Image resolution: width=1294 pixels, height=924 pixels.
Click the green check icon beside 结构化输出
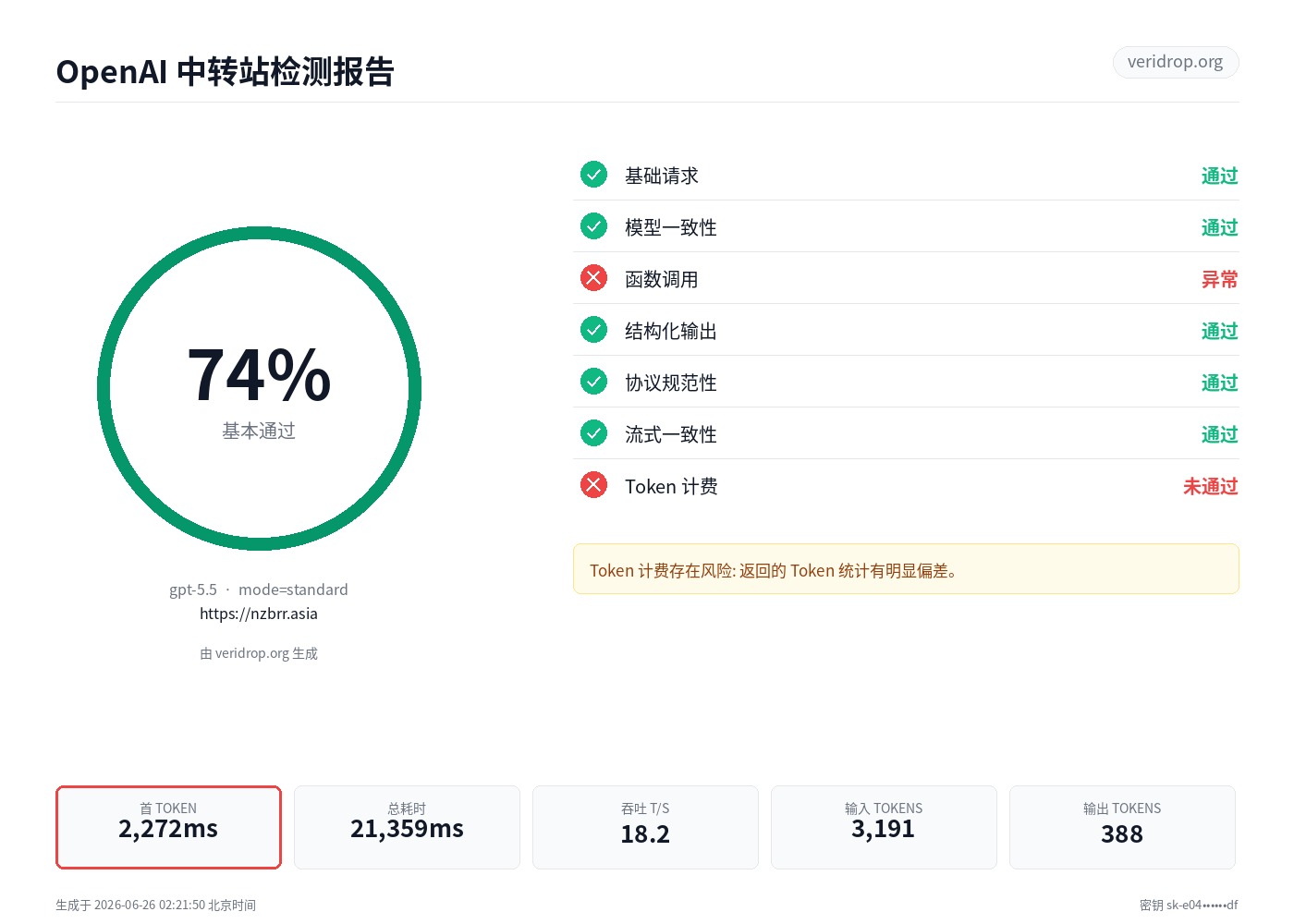coord(593,329)
